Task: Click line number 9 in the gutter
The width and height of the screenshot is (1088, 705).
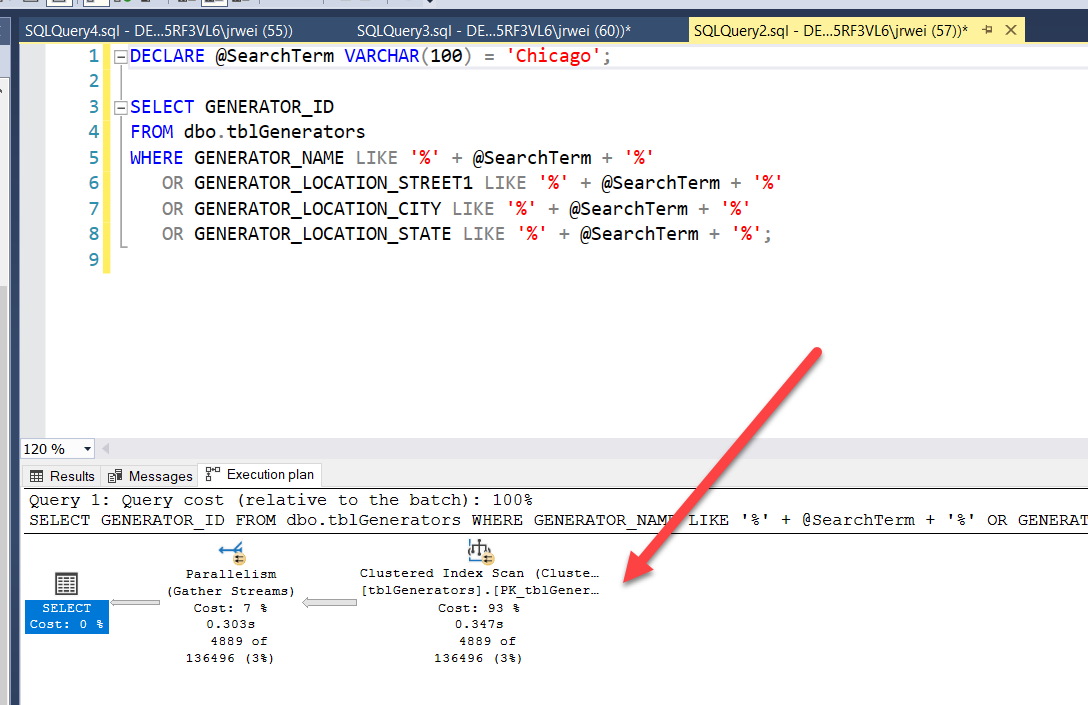Action: coord(94,260)
